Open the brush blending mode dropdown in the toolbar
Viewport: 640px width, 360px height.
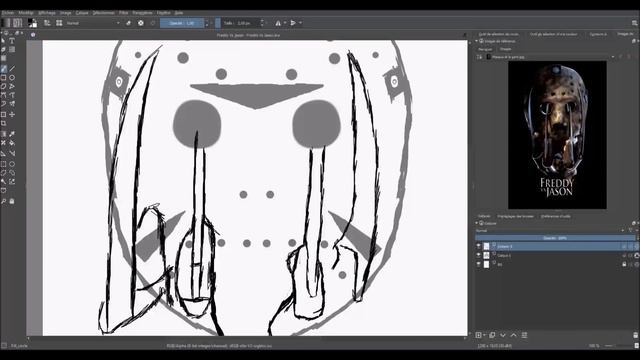pos(93,23)
